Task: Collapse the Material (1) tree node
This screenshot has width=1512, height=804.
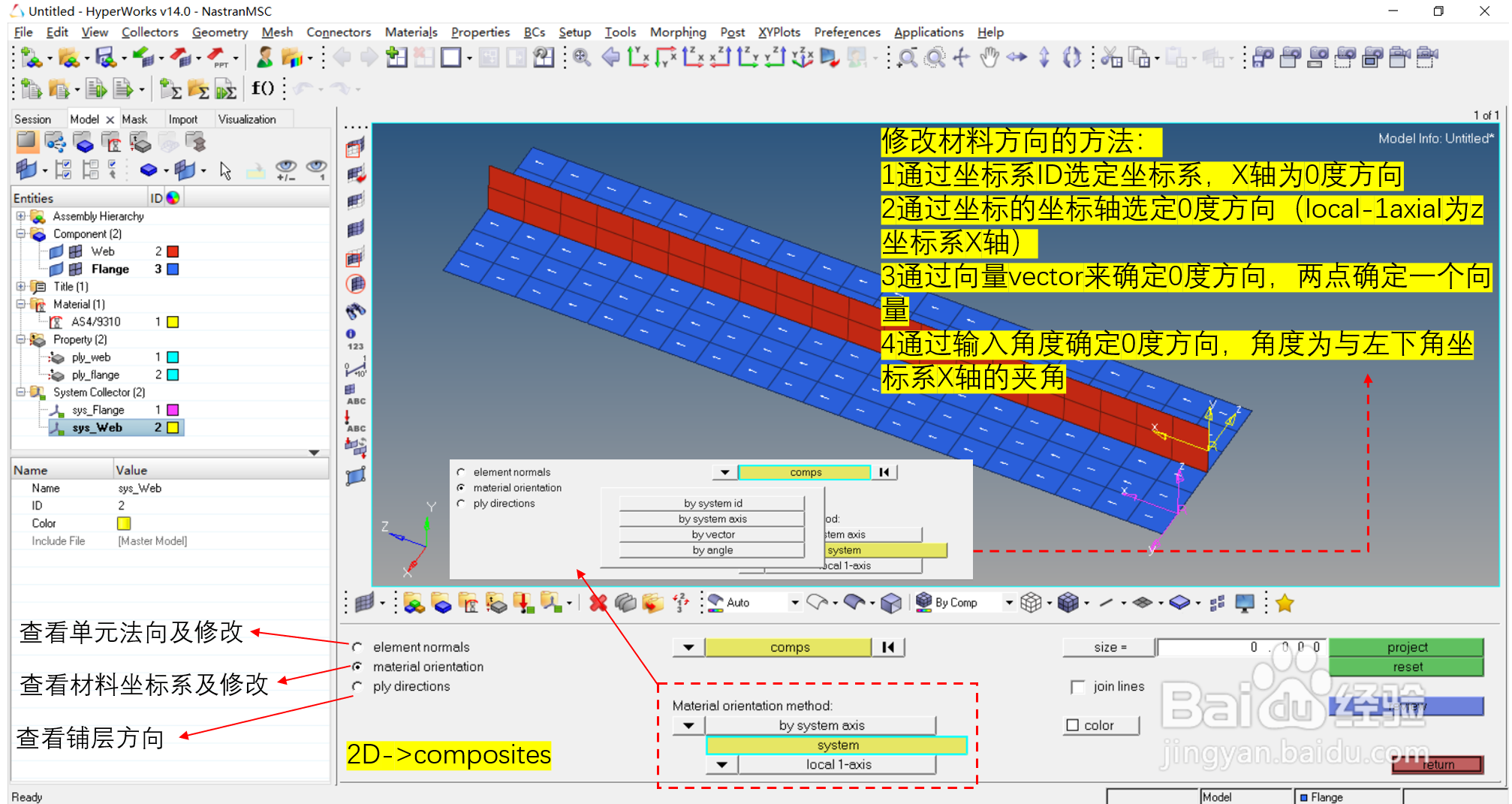Action: (21, 304)
